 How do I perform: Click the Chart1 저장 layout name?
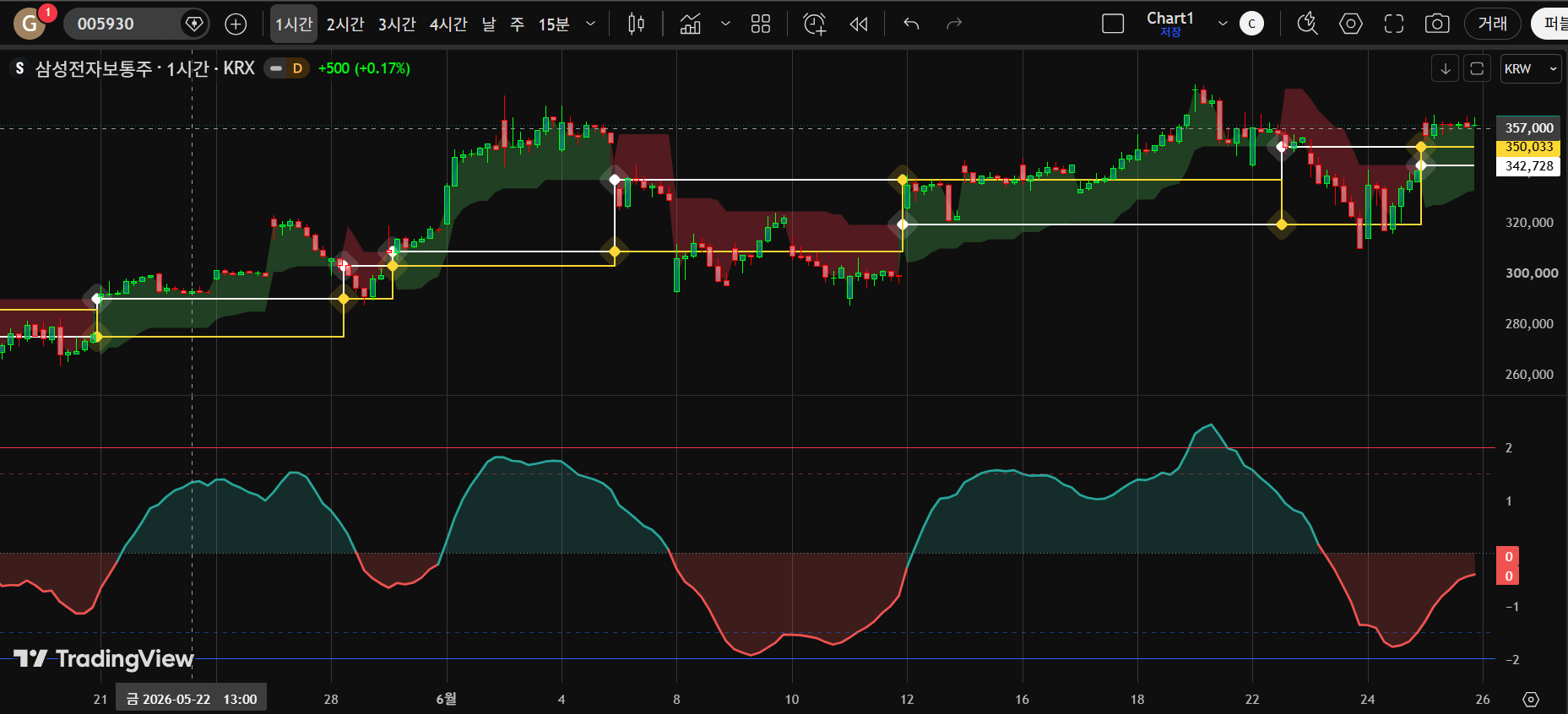coord(1170,24)
